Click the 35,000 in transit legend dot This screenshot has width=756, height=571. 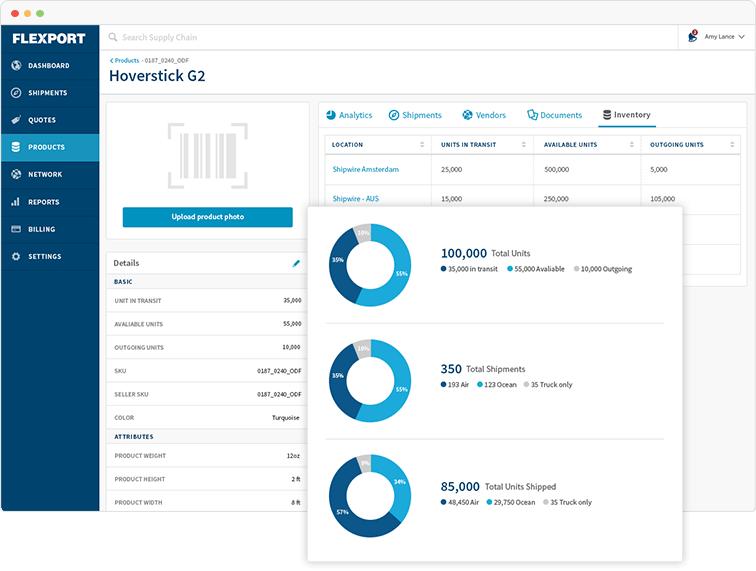pos(443,269)
